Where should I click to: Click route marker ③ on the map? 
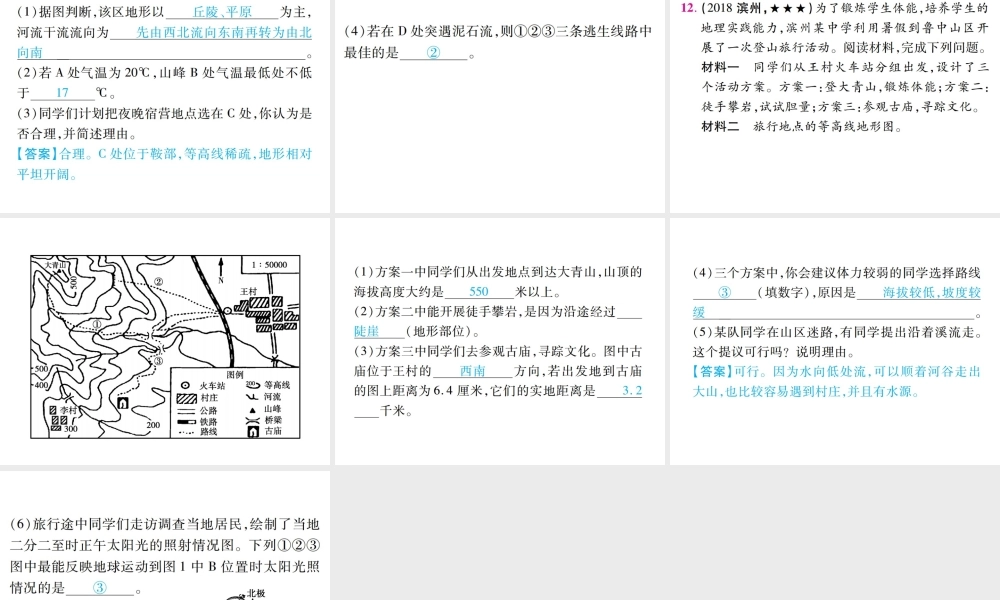click(x=159, y=362)
